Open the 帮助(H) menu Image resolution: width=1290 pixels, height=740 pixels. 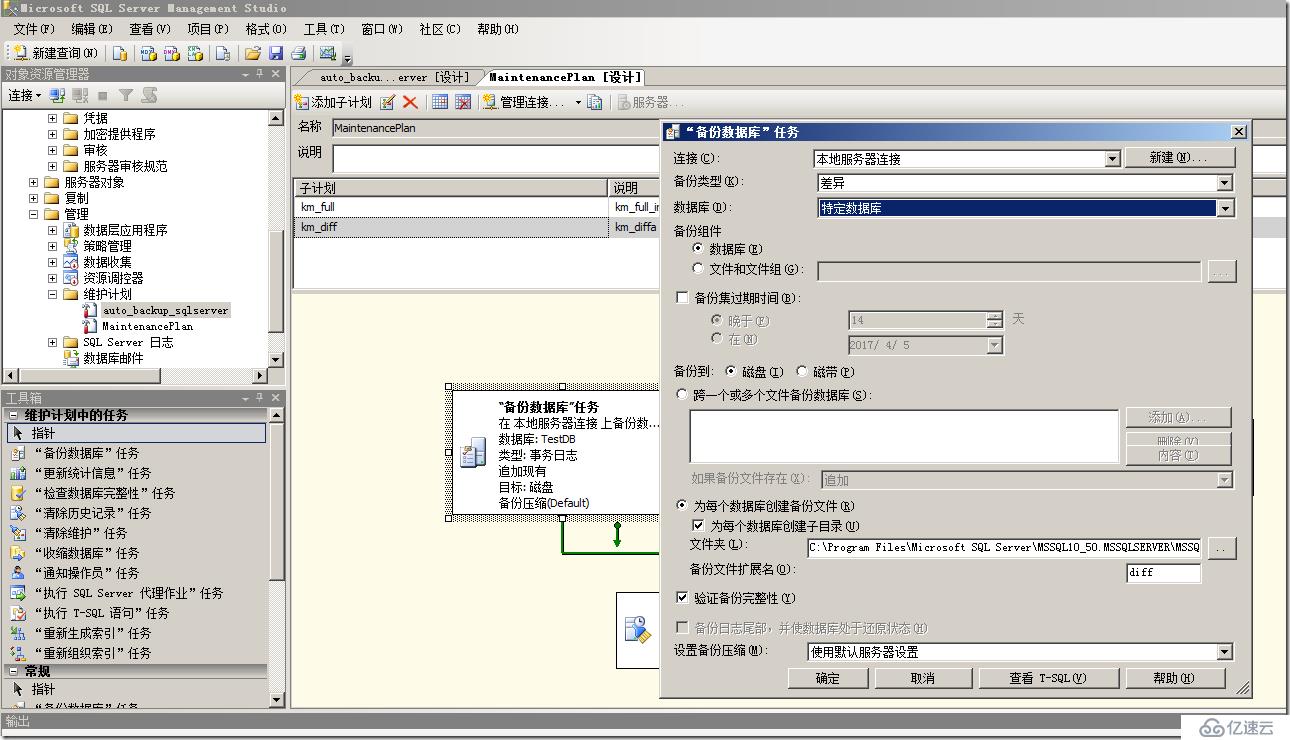(497, 29)
